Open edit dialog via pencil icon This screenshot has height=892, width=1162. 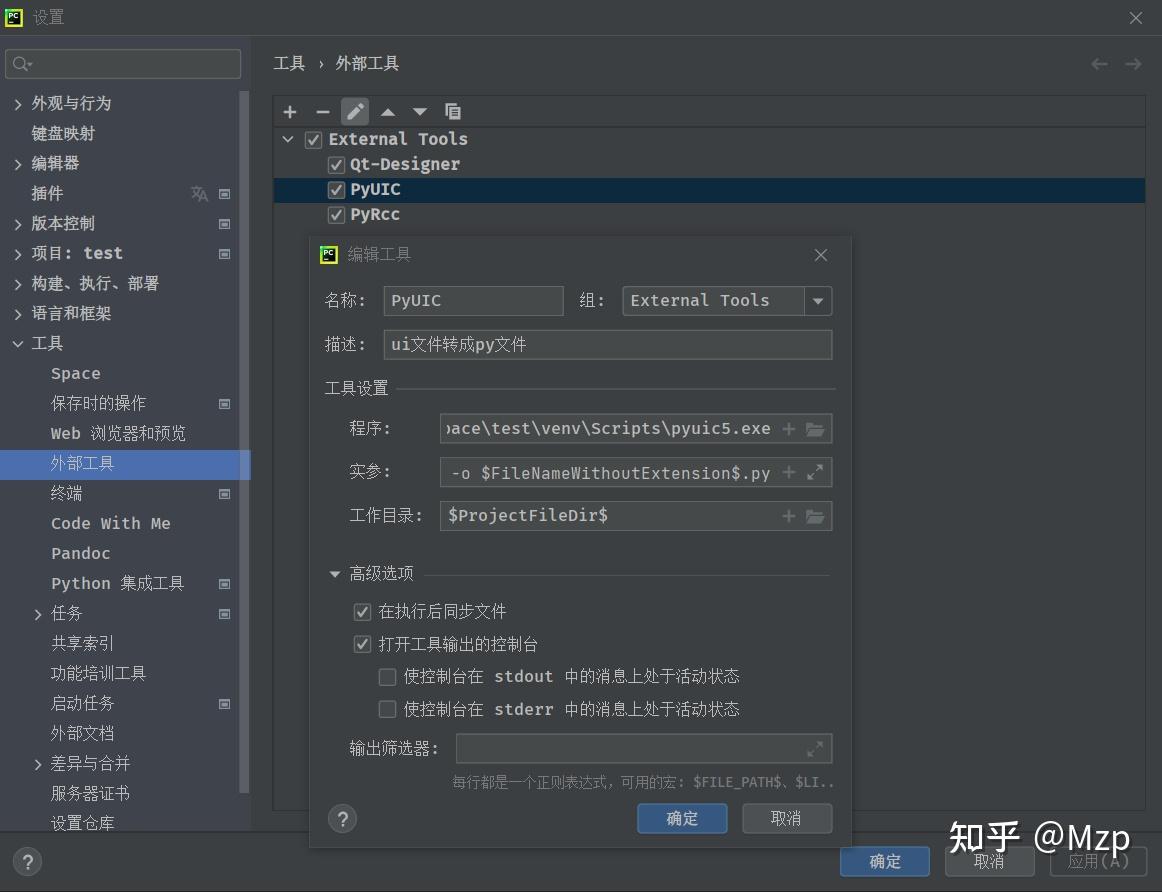(355, 111)
